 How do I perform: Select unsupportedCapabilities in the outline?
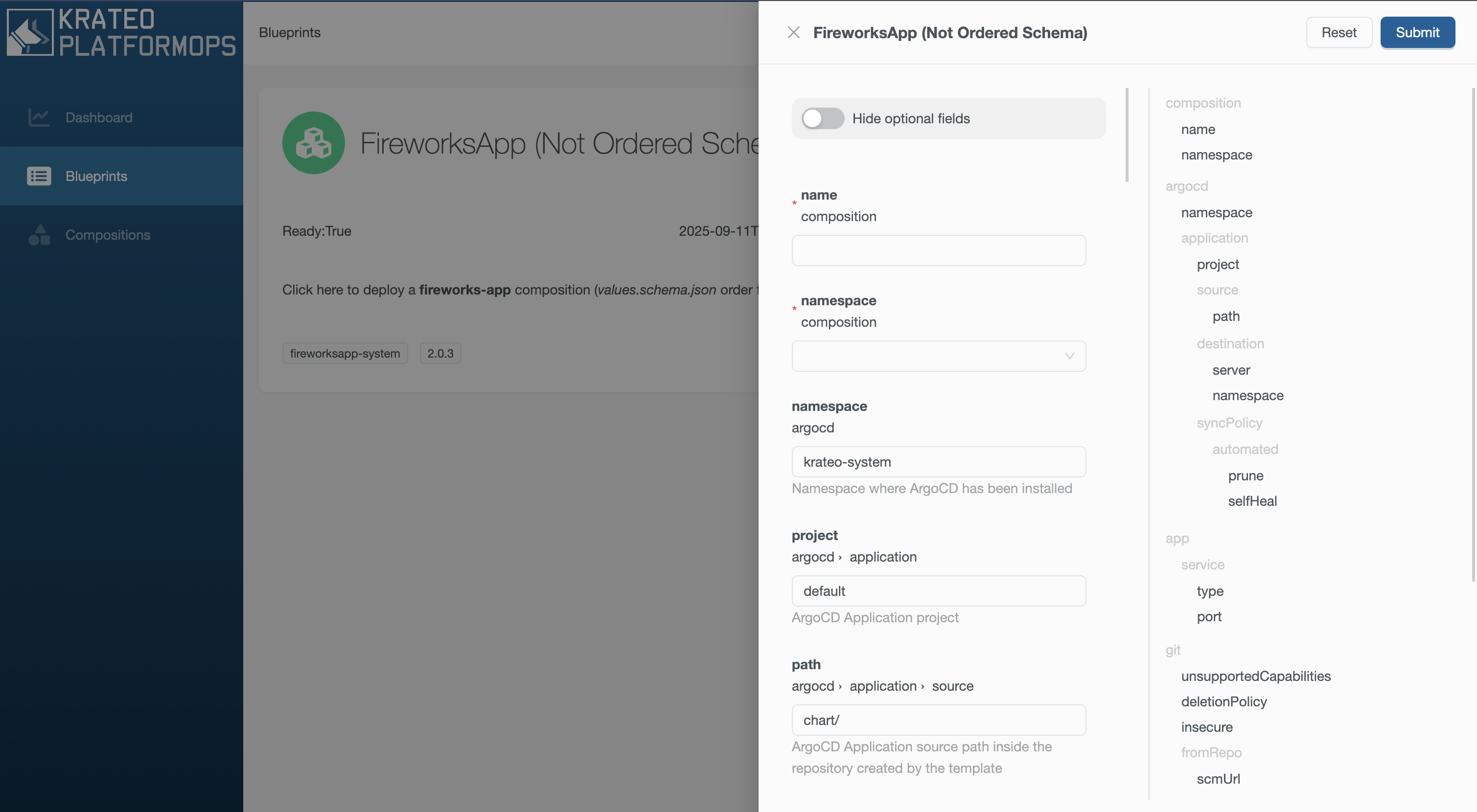coord(1255,676)
